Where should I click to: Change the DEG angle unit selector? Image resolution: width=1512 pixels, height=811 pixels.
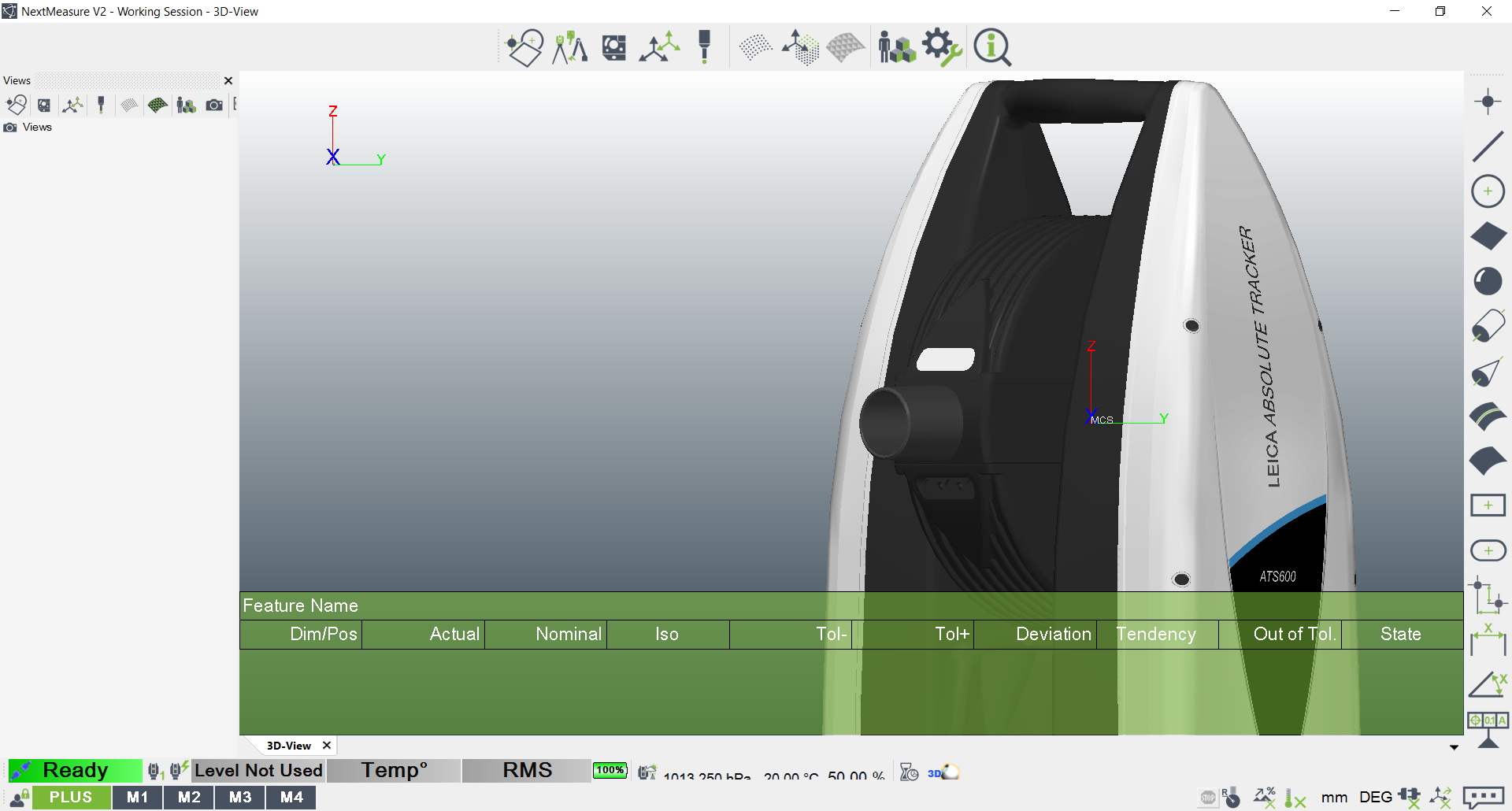click(1375, 798)
